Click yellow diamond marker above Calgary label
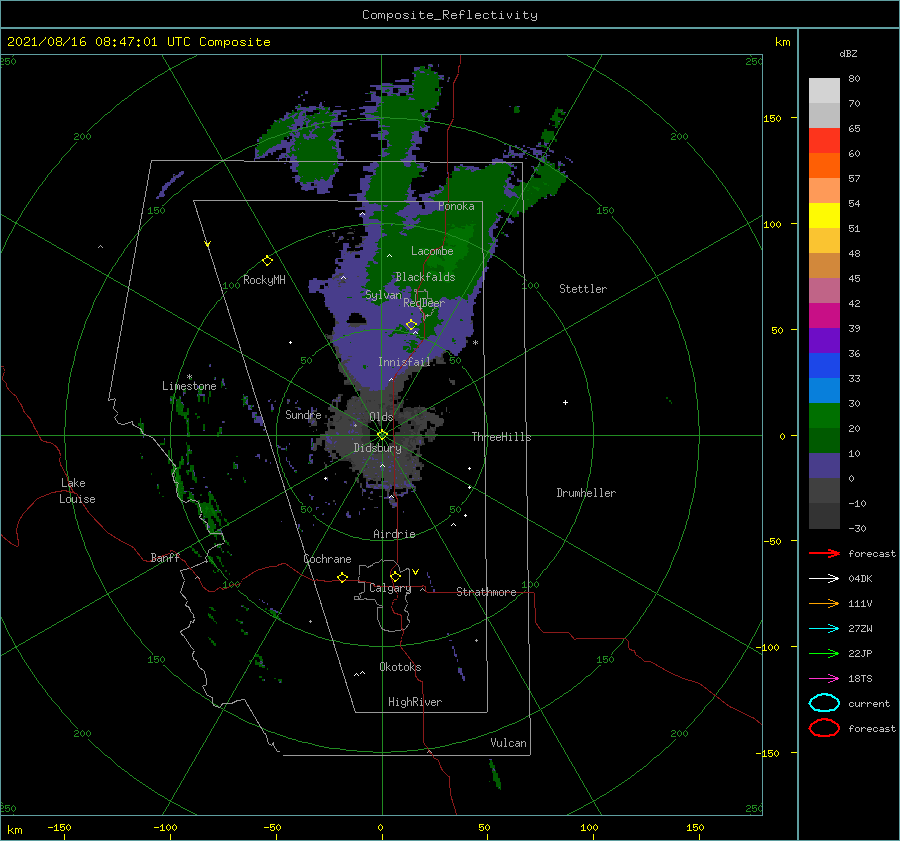Viewport: 900px width, 841px height. [395, 576]
